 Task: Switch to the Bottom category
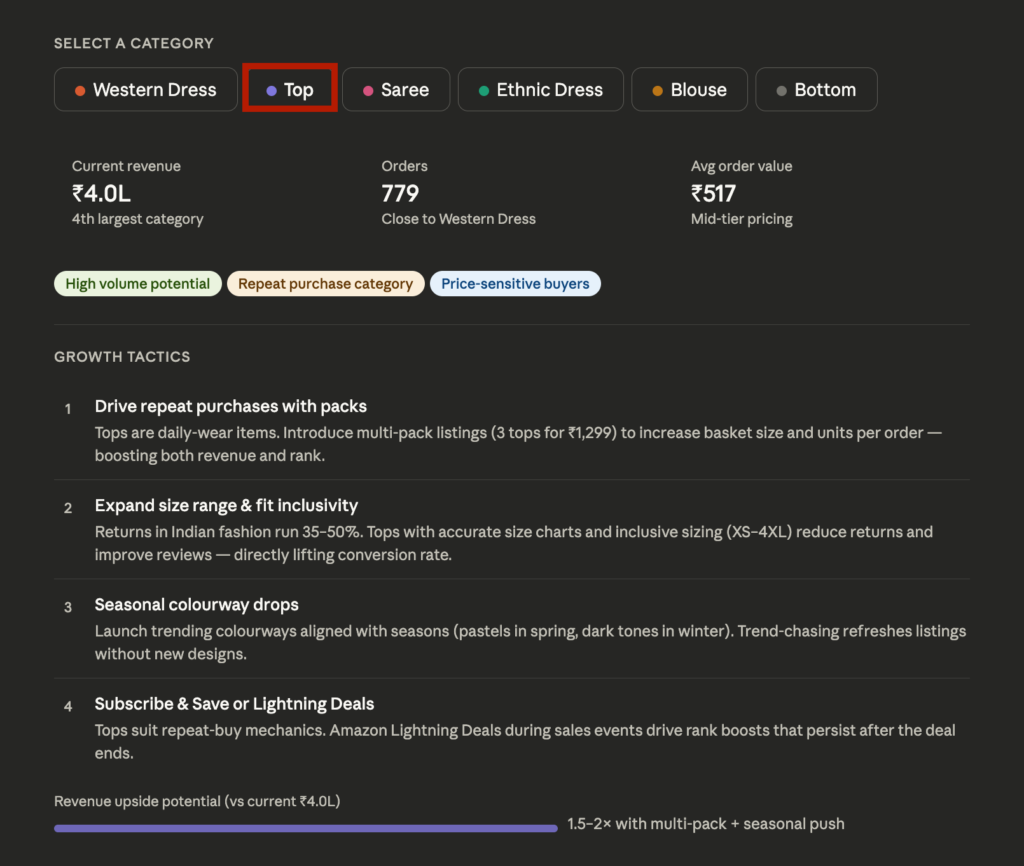pos(816,89)
